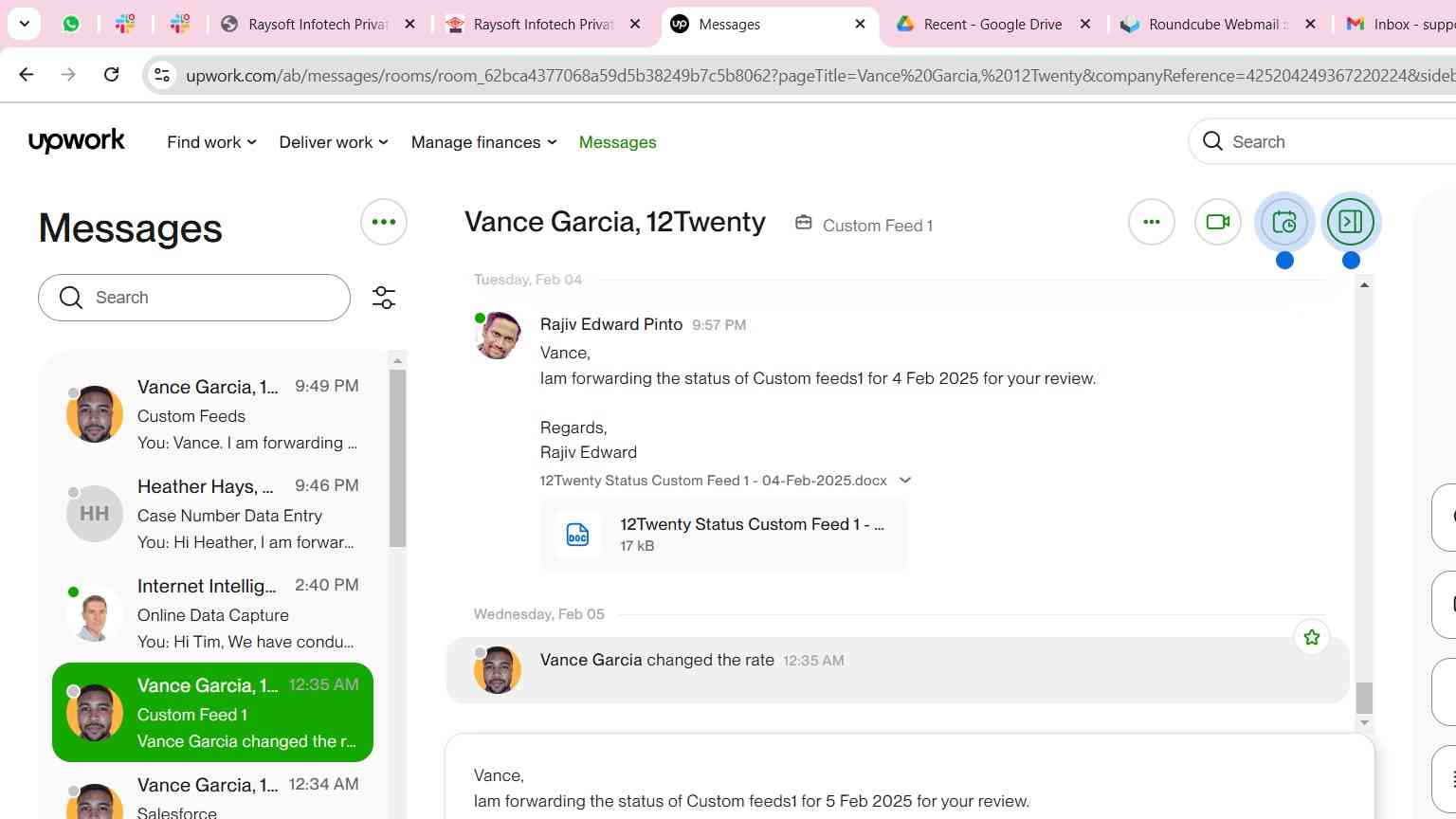Screen dimensions: 1456x819
Task: Click the HH avatar for Heather Hays
Action: 94,514
